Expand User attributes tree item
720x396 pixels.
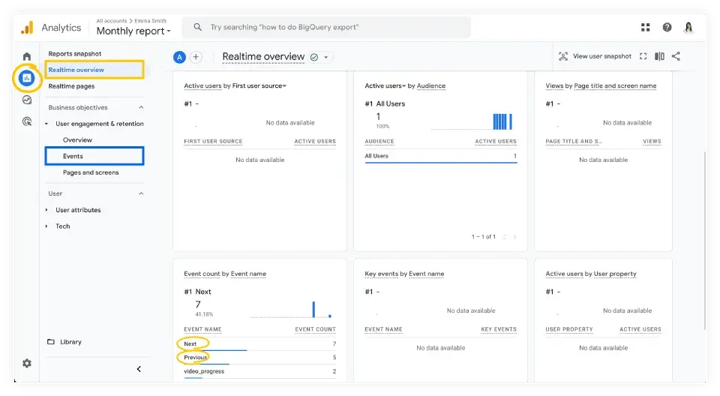(x=46, y=210)
